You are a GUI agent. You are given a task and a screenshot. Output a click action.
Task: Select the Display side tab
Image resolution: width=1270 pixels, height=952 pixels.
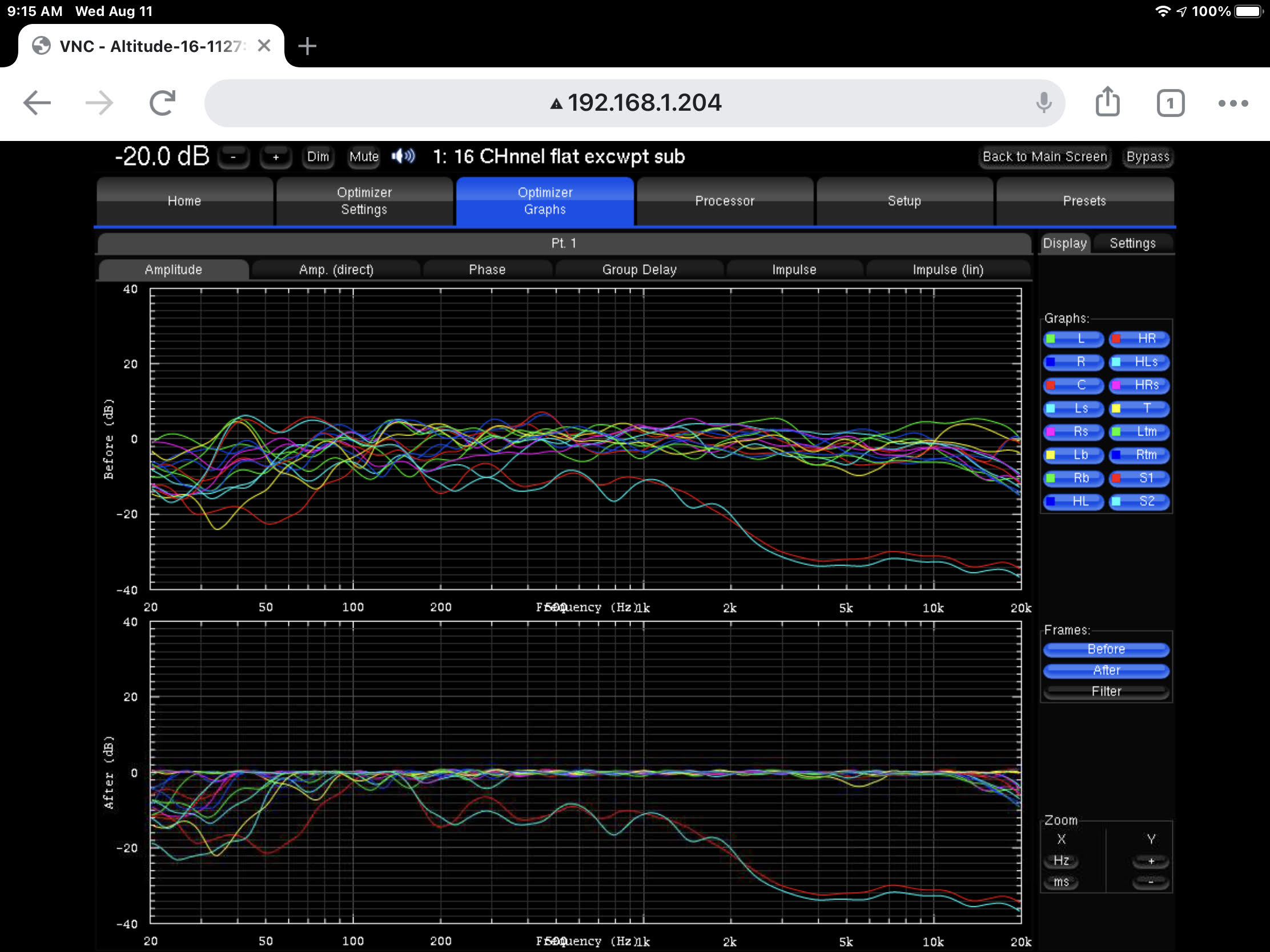pyautogui.click(x=1064, y=243)
